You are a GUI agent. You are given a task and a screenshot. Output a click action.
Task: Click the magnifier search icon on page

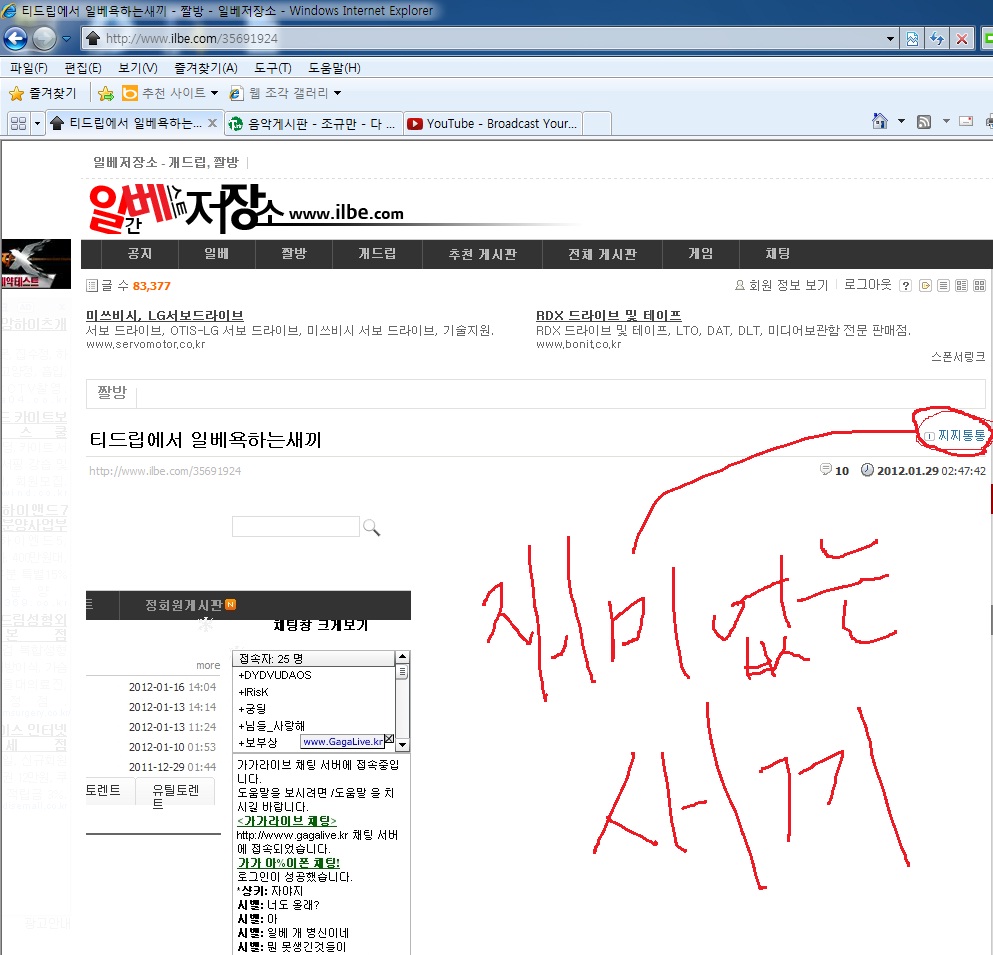371,527
